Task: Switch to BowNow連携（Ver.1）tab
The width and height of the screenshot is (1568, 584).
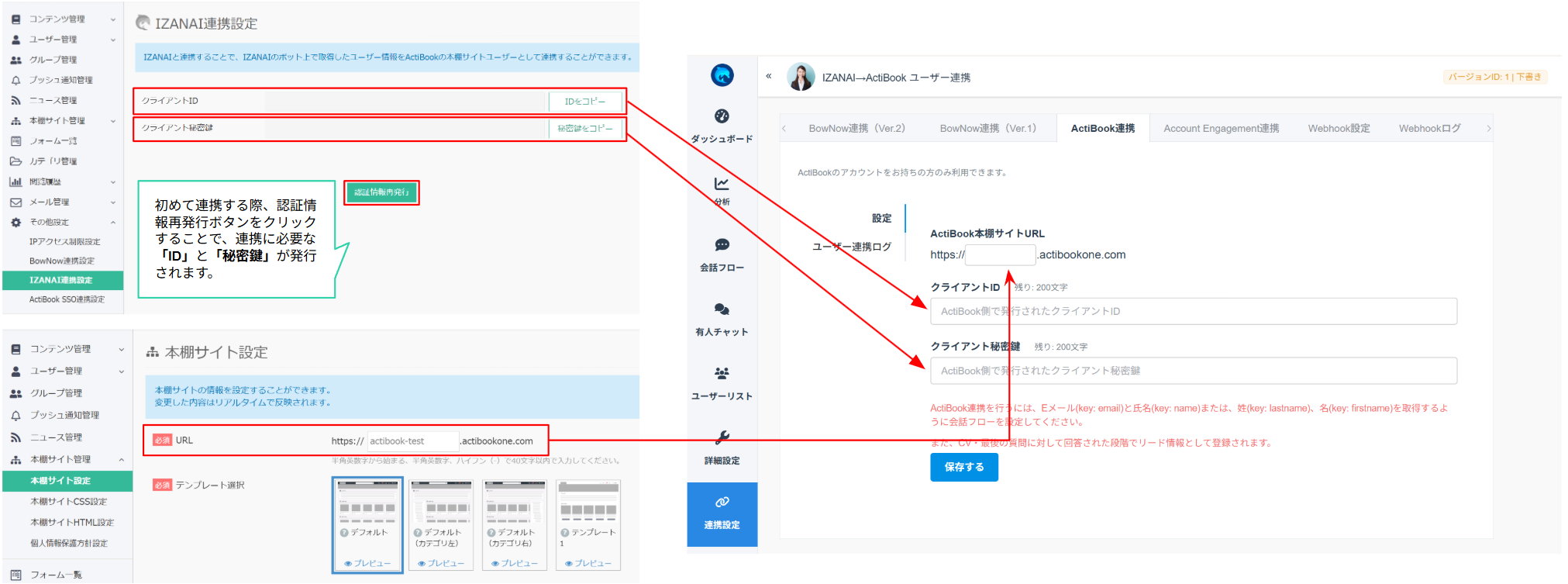Action: [987, 128]
